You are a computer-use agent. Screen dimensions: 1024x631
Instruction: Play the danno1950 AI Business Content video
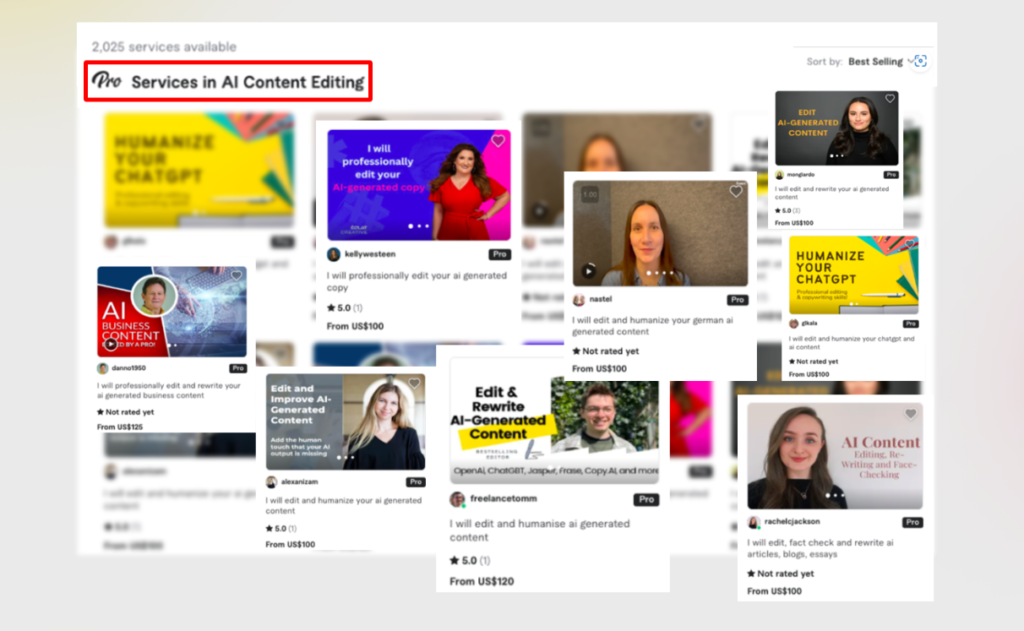coord(110,344)
